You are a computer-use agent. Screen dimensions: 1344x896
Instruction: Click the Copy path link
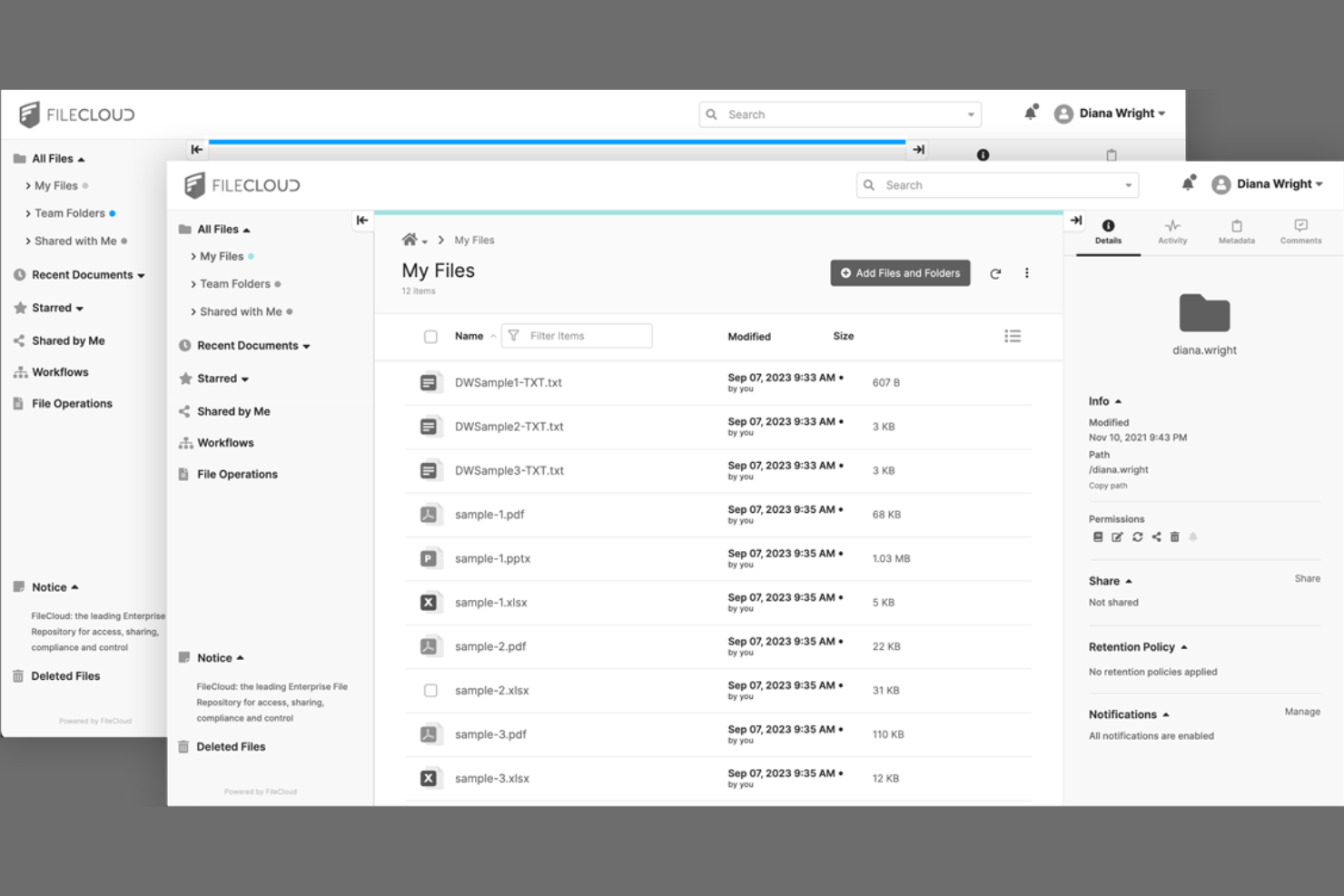pos(1107,486)
